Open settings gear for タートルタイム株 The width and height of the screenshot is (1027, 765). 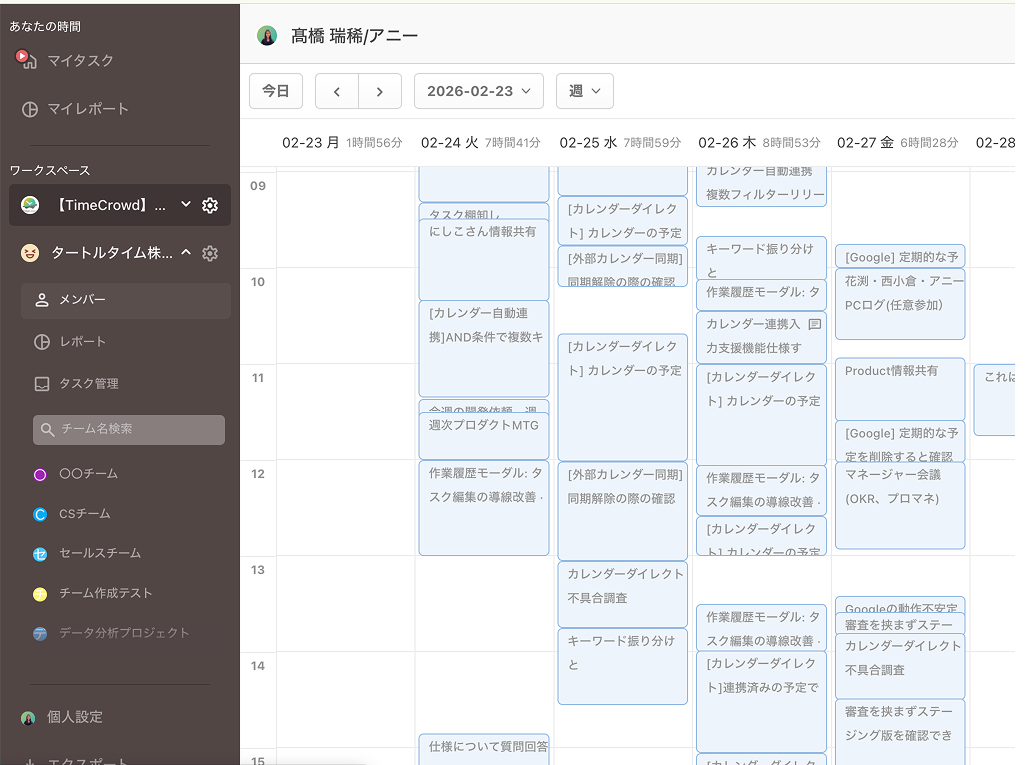point(209,253)
